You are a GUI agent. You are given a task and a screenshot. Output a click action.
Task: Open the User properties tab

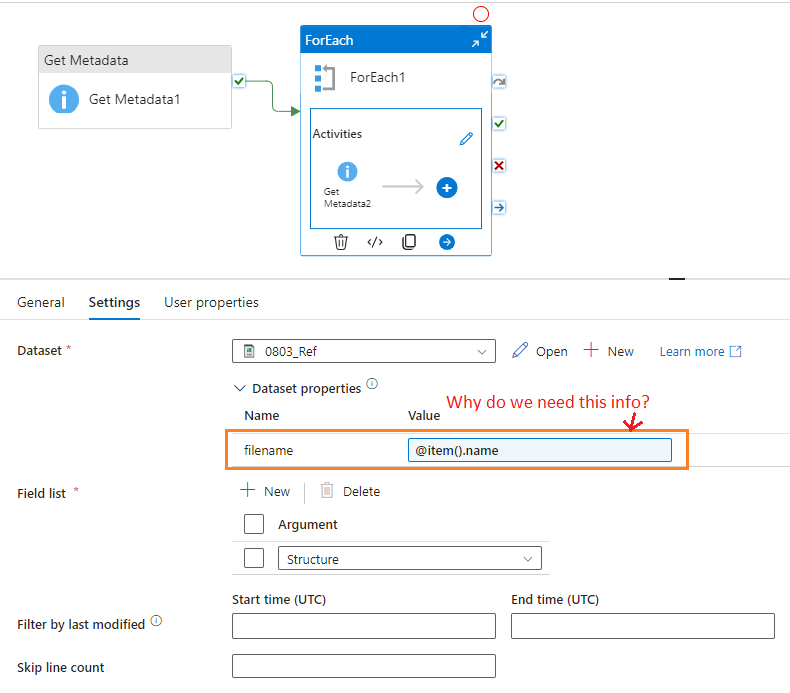(211, 302)
